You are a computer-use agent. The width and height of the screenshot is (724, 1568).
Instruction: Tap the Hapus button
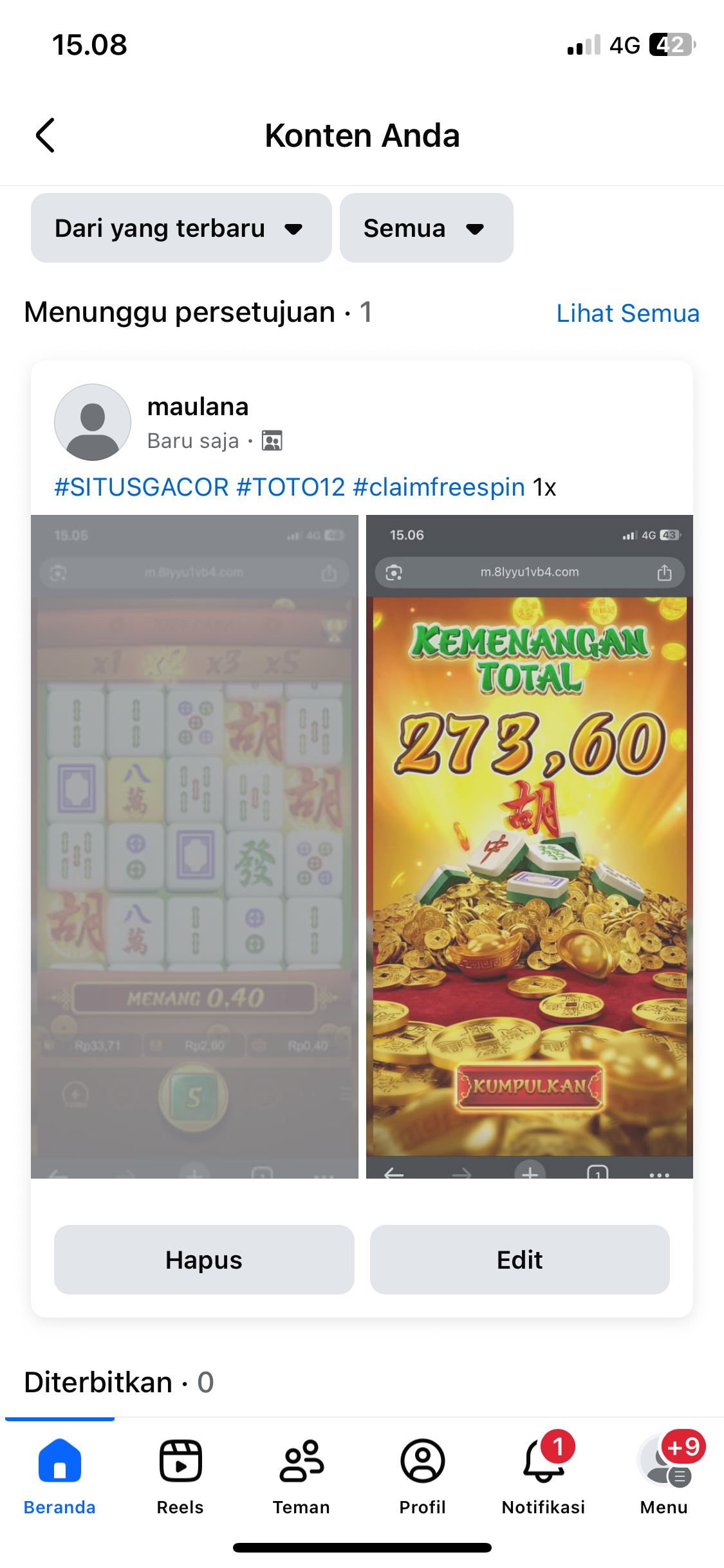(x=204, y=1260)
